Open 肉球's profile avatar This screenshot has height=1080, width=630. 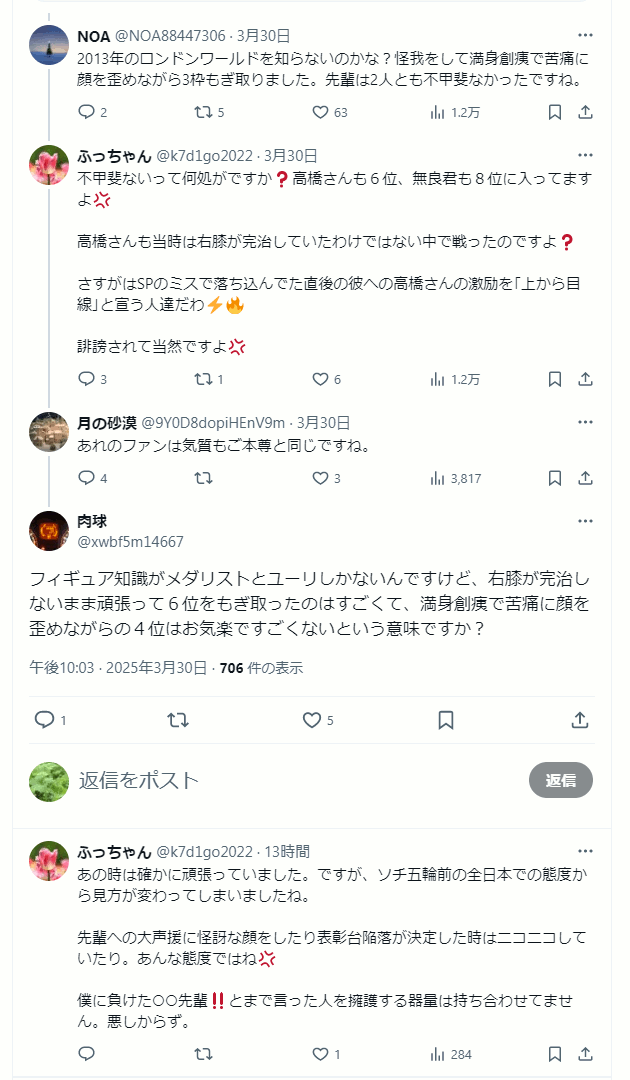click(x=49, y=531)
